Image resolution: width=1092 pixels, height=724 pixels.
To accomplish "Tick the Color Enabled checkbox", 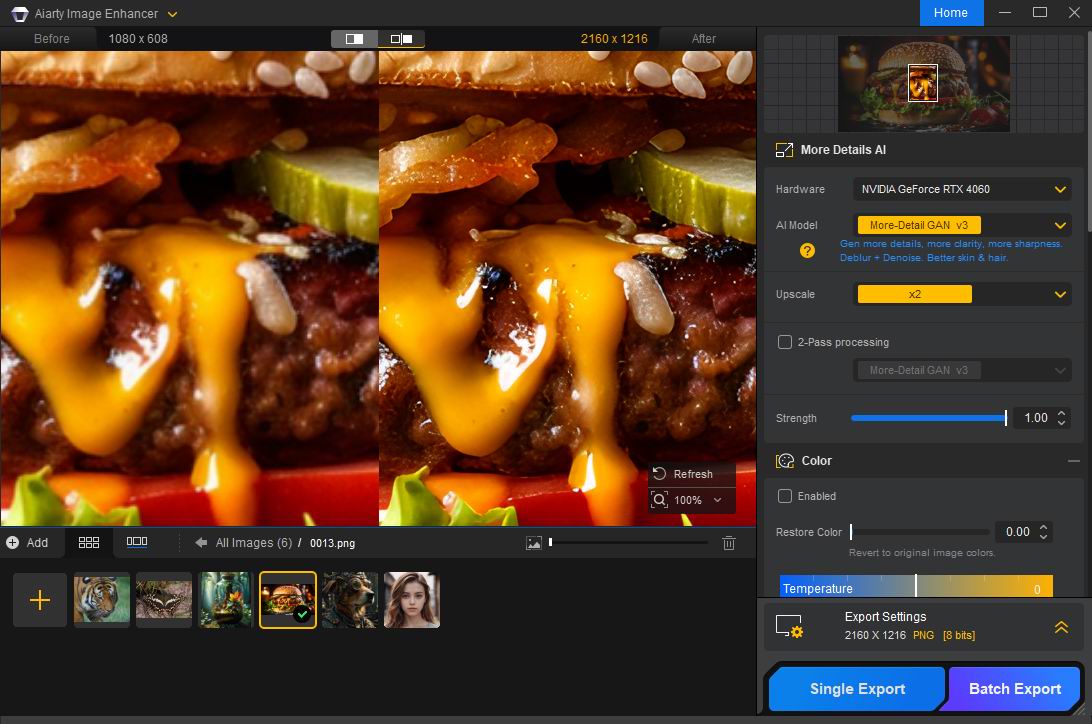I will 785,496.
